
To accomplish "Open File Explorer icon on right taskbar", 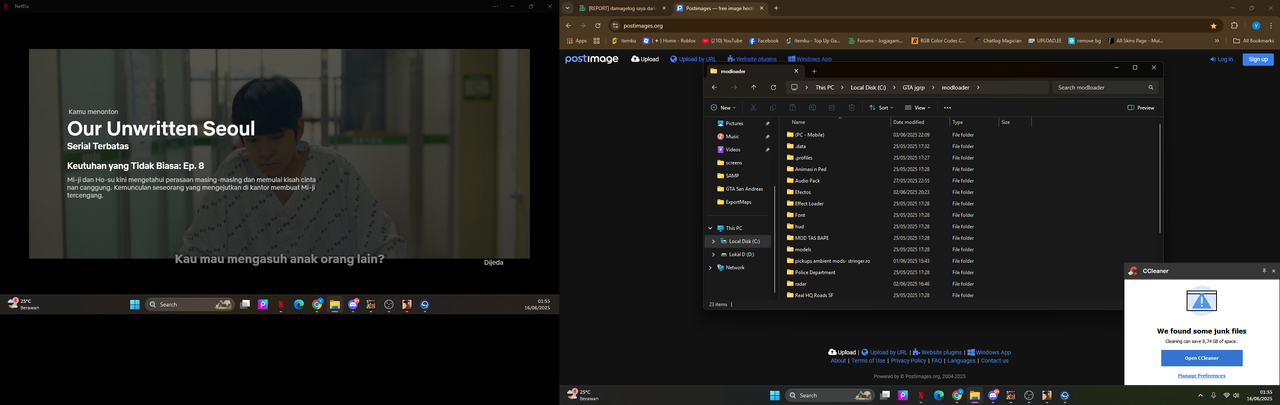I will coord(974,395).
